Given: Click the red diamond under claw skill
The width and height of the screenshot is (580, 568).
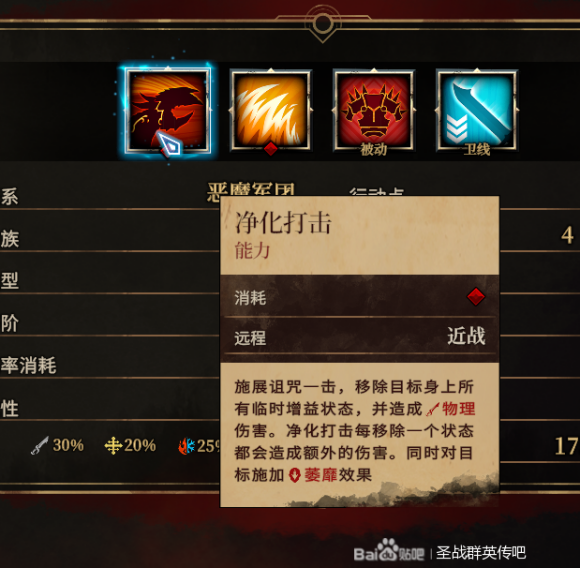Looking at the screenshot, I should pyautogui.click(x=271, y=149).
